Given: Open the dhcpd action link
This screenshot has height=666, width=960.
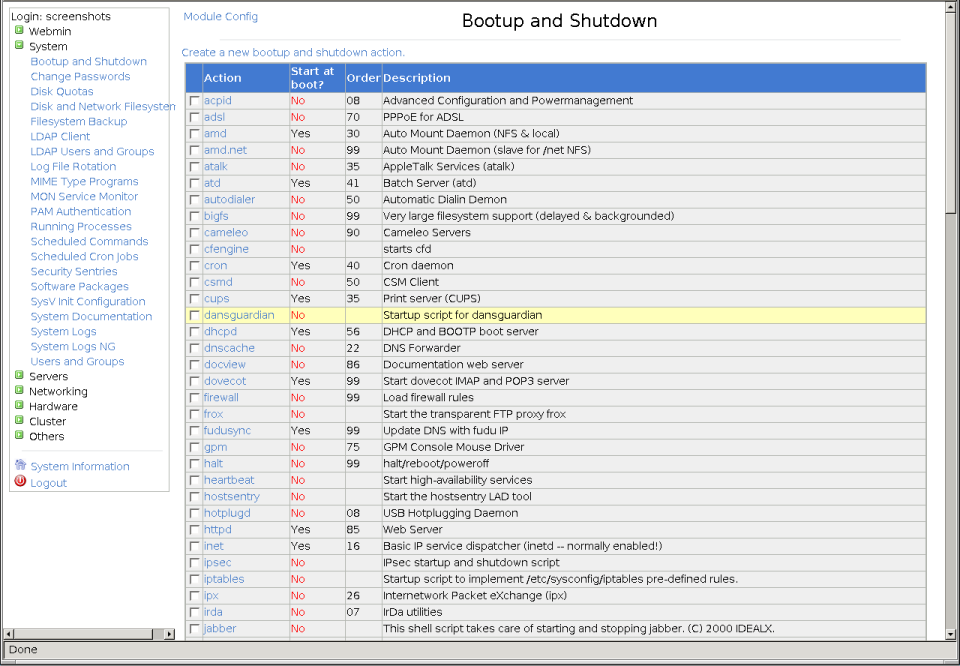Looking at the screenshot, I should 220,331.
